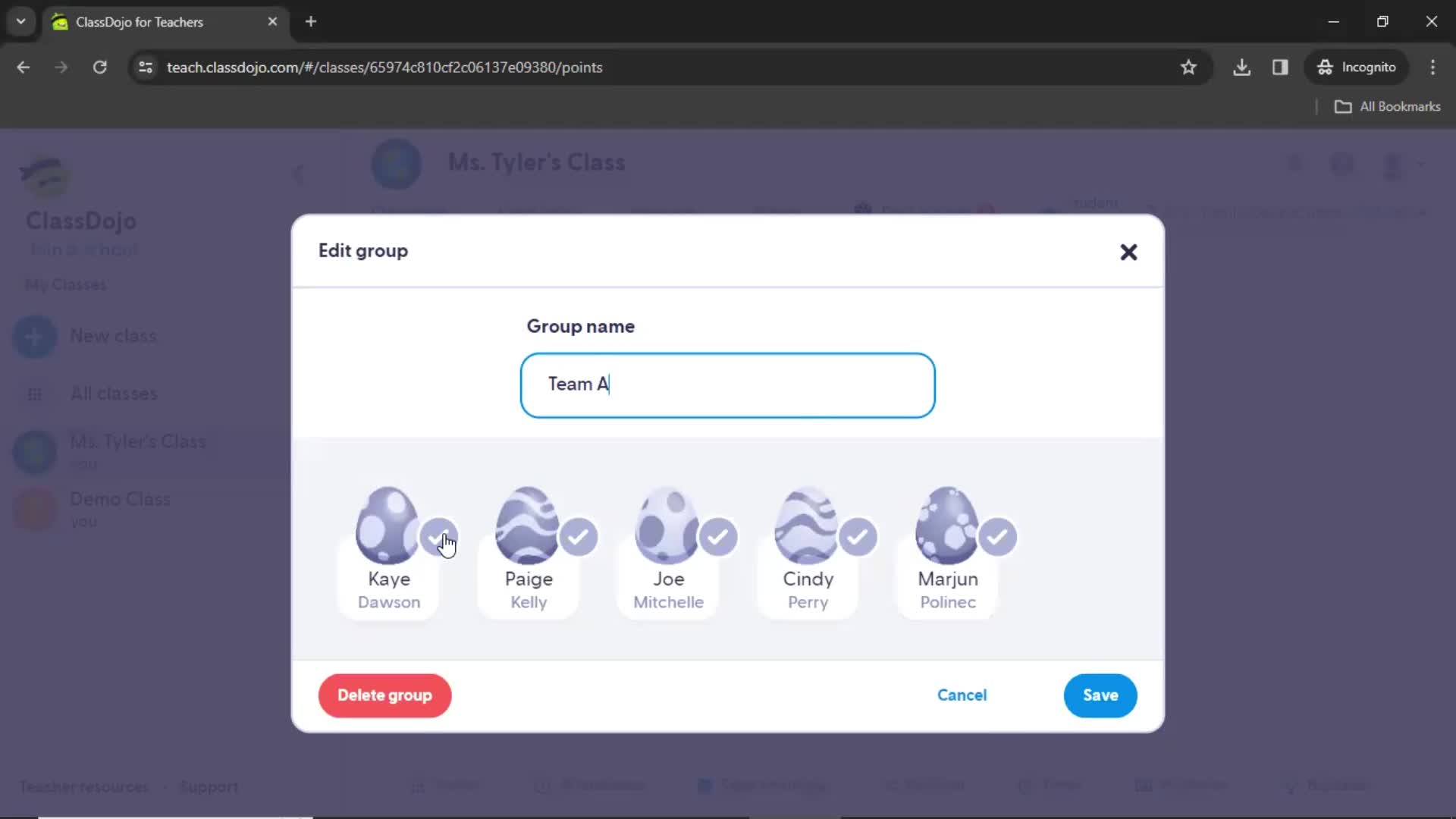Click the Group name input field
Screen dimensions: 1456x819
tap(728, 384)
